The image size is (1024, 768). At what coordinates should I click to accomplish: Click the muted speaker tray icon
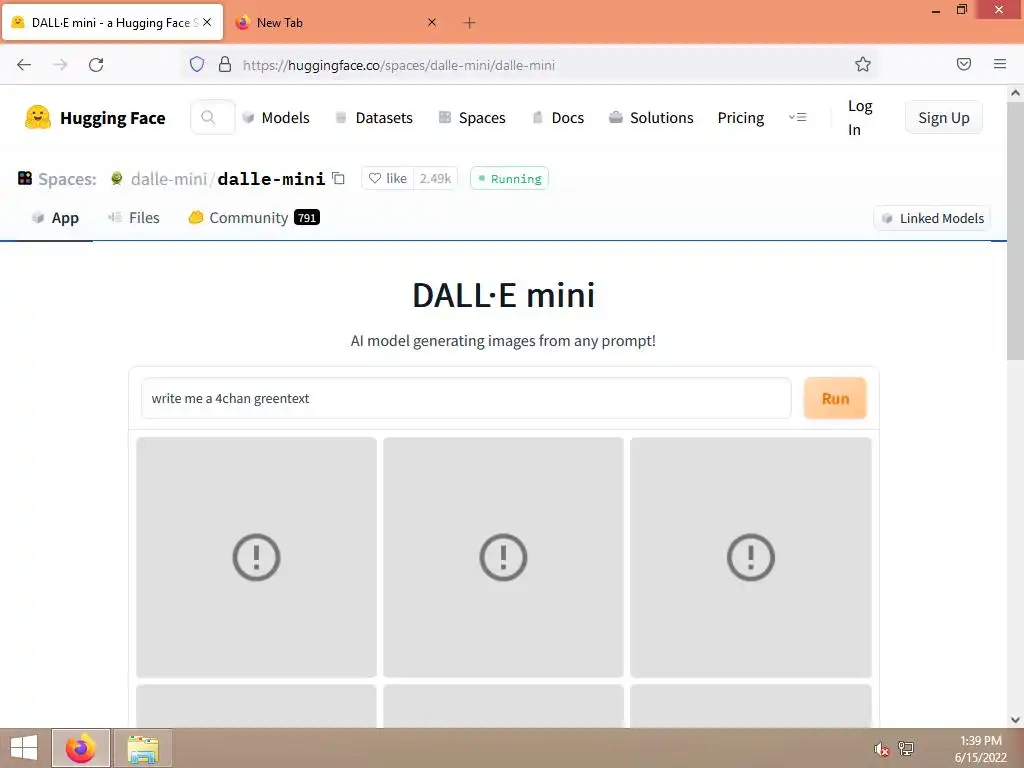click(881, 749)
